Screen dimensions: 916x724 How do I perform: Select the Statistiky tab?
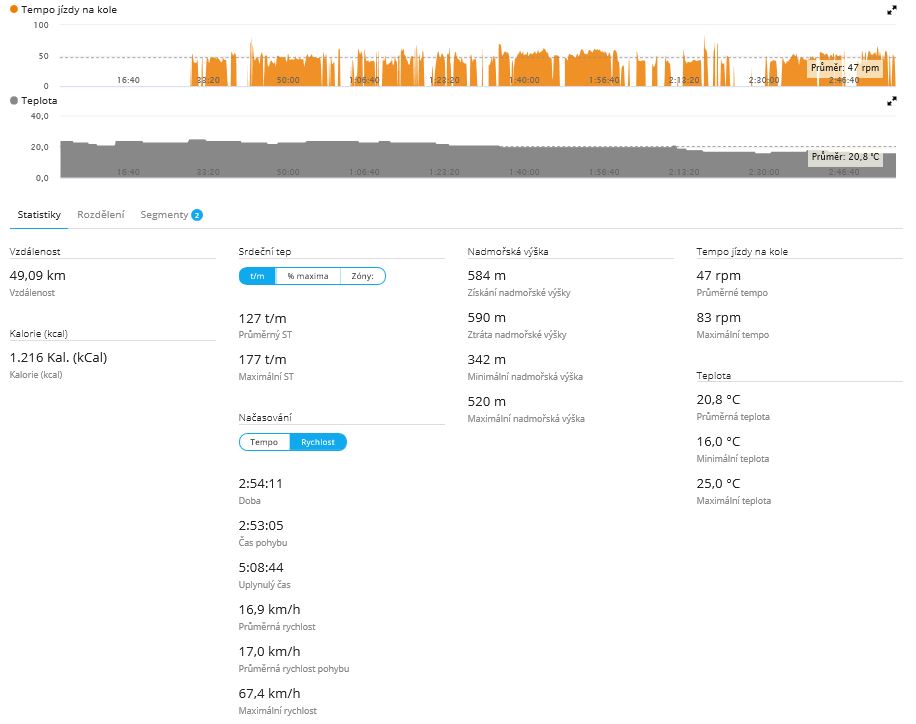click(x=39, y=215)
